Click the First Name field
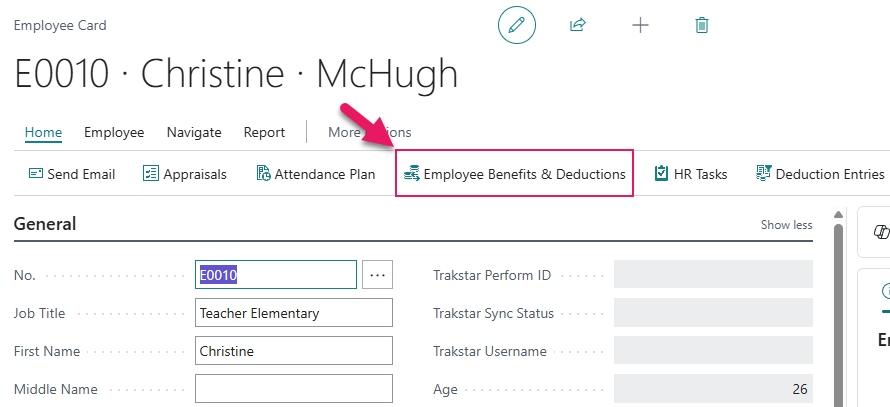 point(294,351)
